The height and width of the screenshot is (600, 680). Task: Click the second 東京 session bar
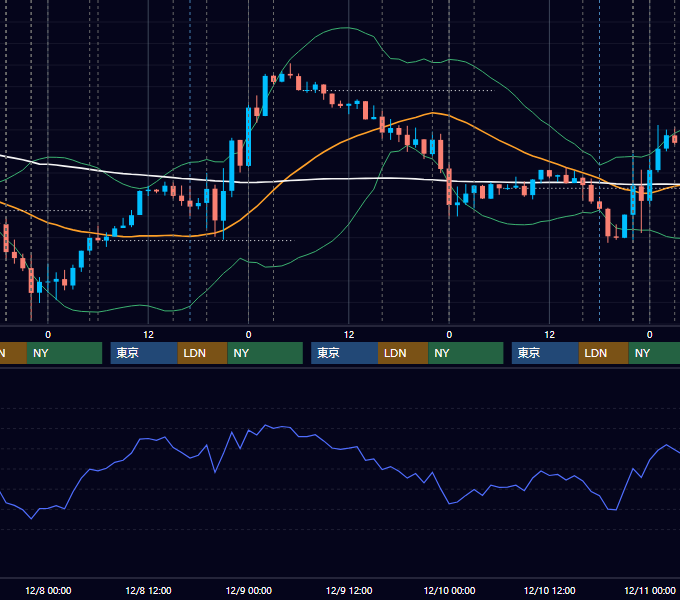pos(344,353)
